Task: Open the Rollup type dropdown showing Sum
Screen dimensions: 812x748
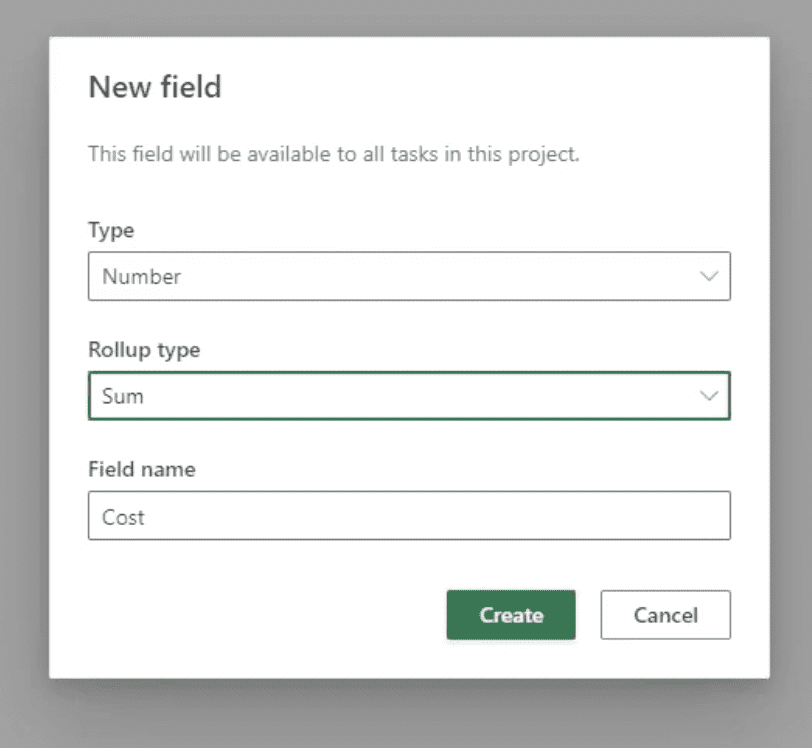Action: click(x=409, y=396)
